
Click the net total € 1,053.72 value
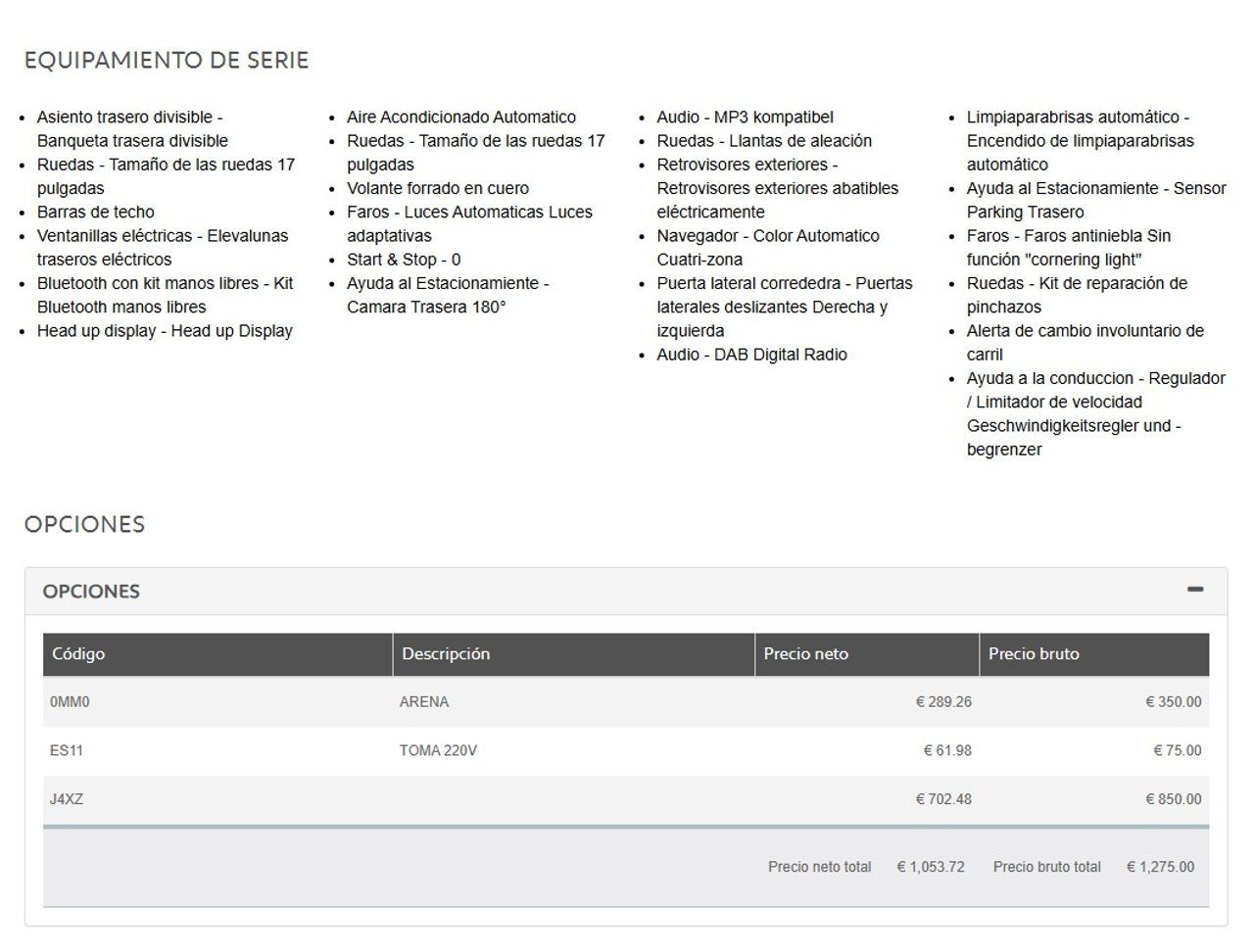[931, 867]
